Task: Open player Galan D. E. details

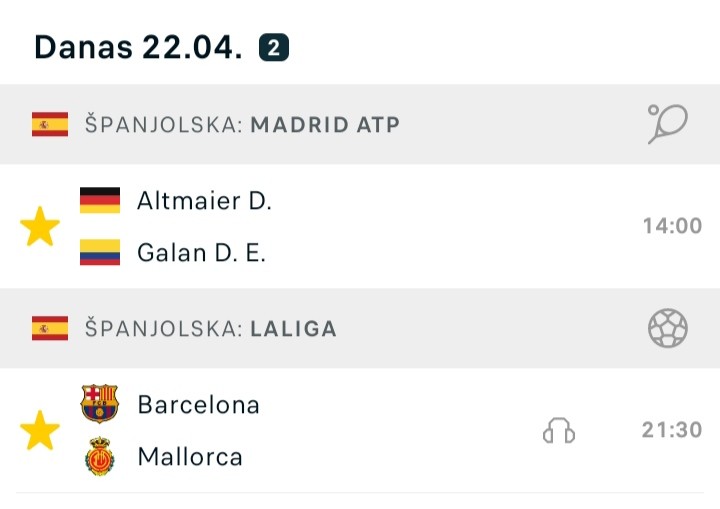Action: [202, 253]
